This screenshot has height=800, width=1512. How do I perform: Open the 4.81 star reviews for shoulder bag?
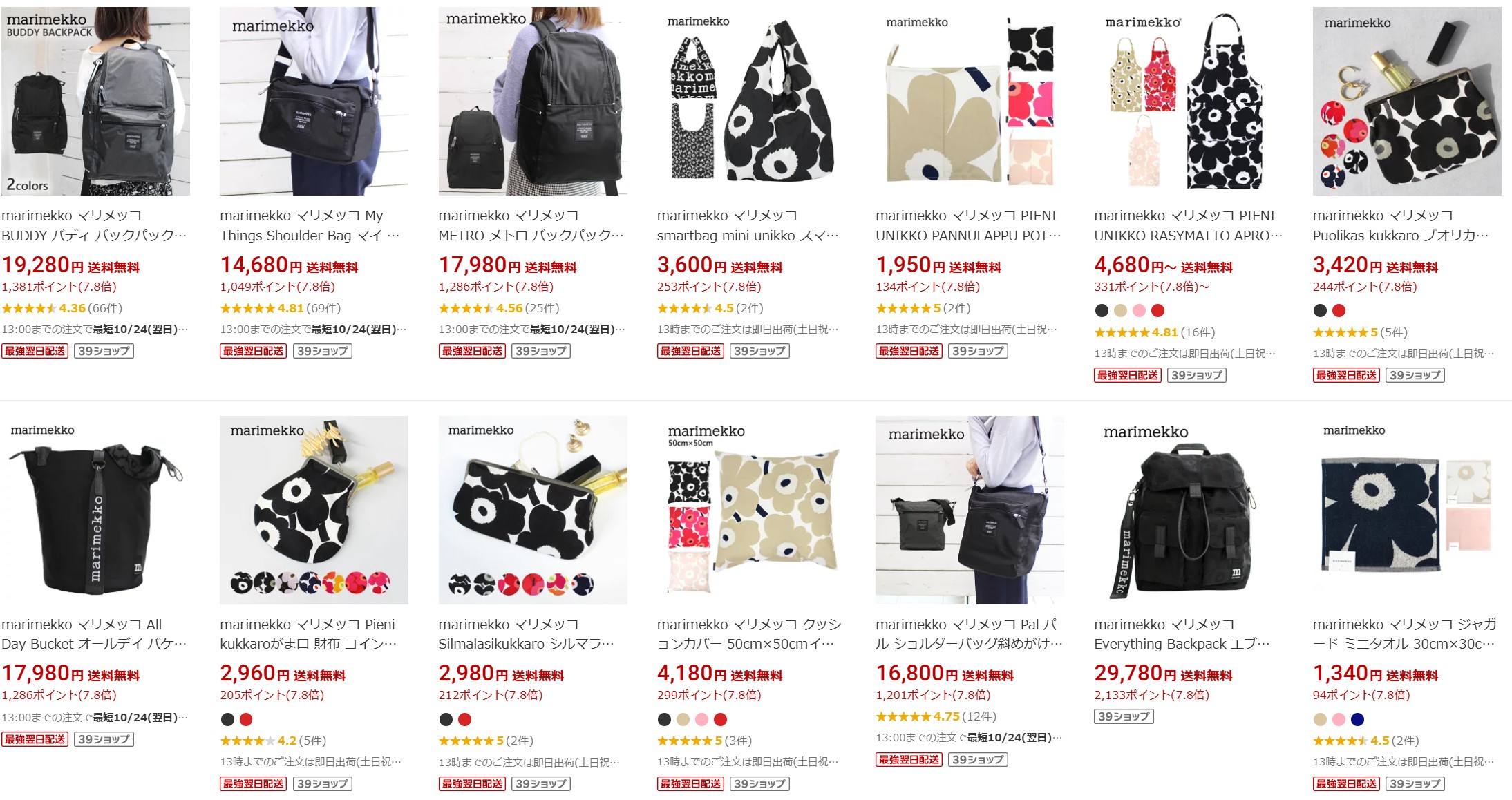280,308
